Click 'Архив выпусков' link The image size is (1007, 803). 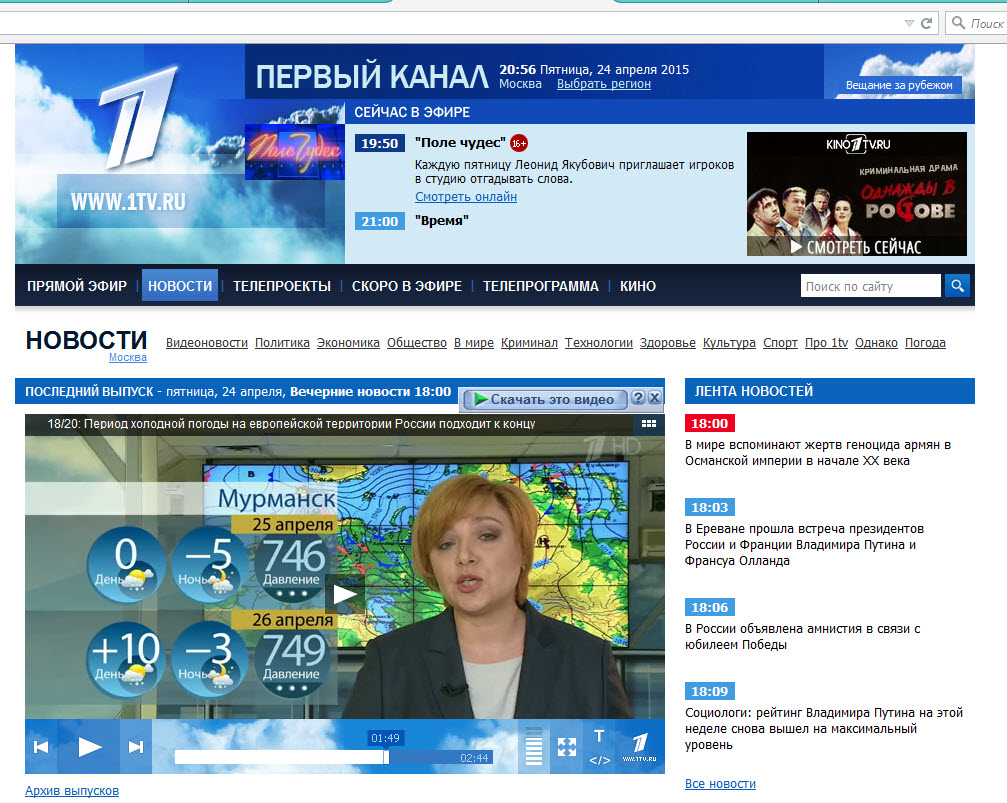tap(72, 791)
